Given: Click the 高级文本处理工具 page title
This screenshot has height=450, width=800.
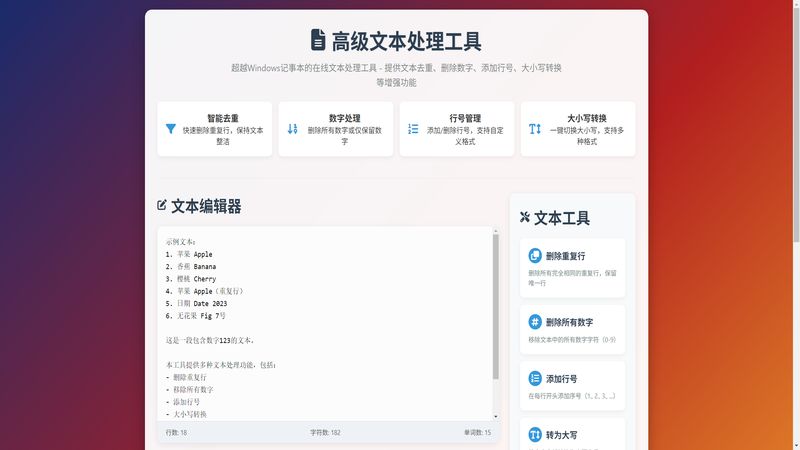Looking at the screenshot, I should click(x=406, y=41).
